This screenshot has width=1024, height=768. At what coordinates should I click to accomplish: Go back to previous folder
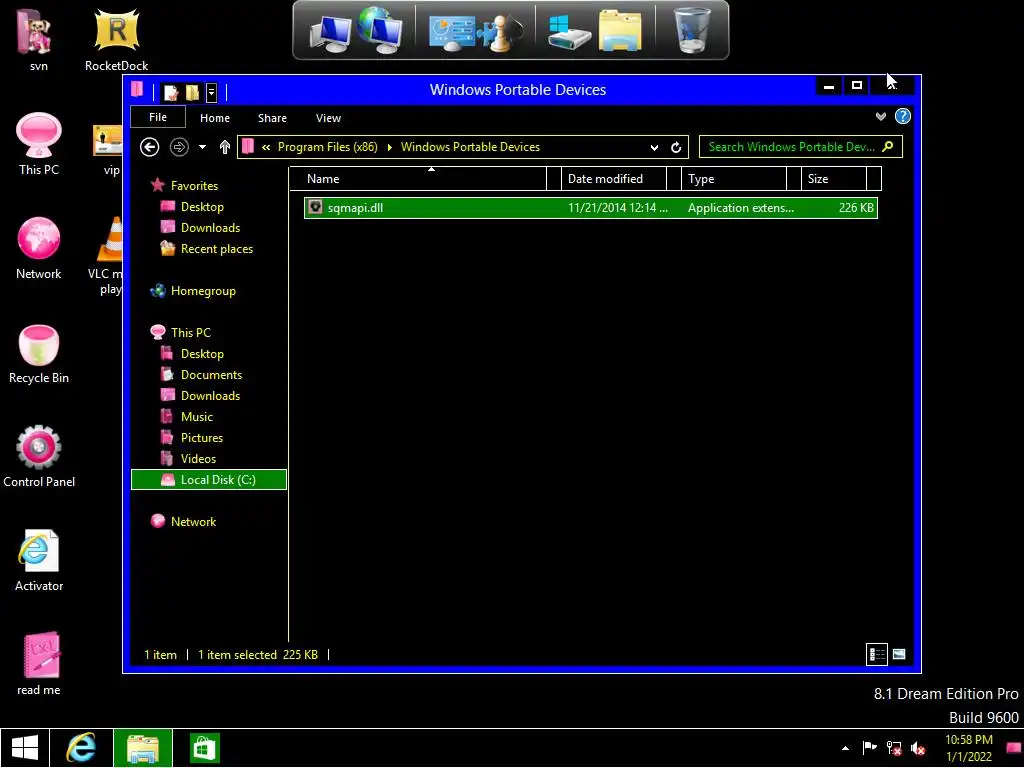(x=150, y=147)
